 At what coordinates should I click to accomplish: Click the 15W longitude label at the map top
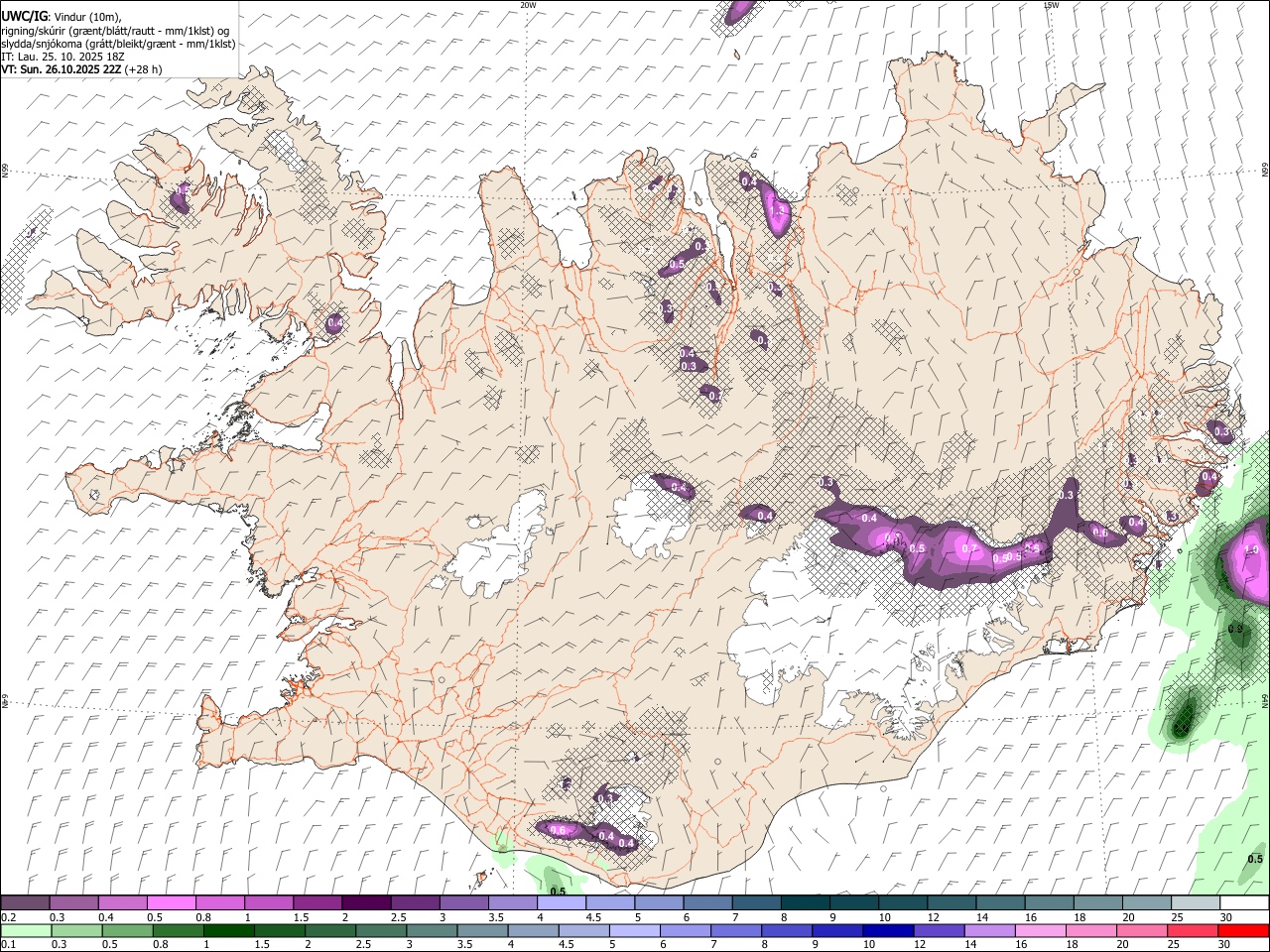click(x=1051, y=5)
